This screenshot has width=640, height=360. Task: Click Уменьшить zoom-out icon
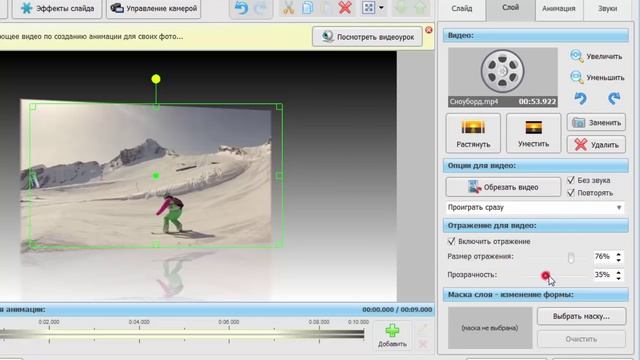576,77
